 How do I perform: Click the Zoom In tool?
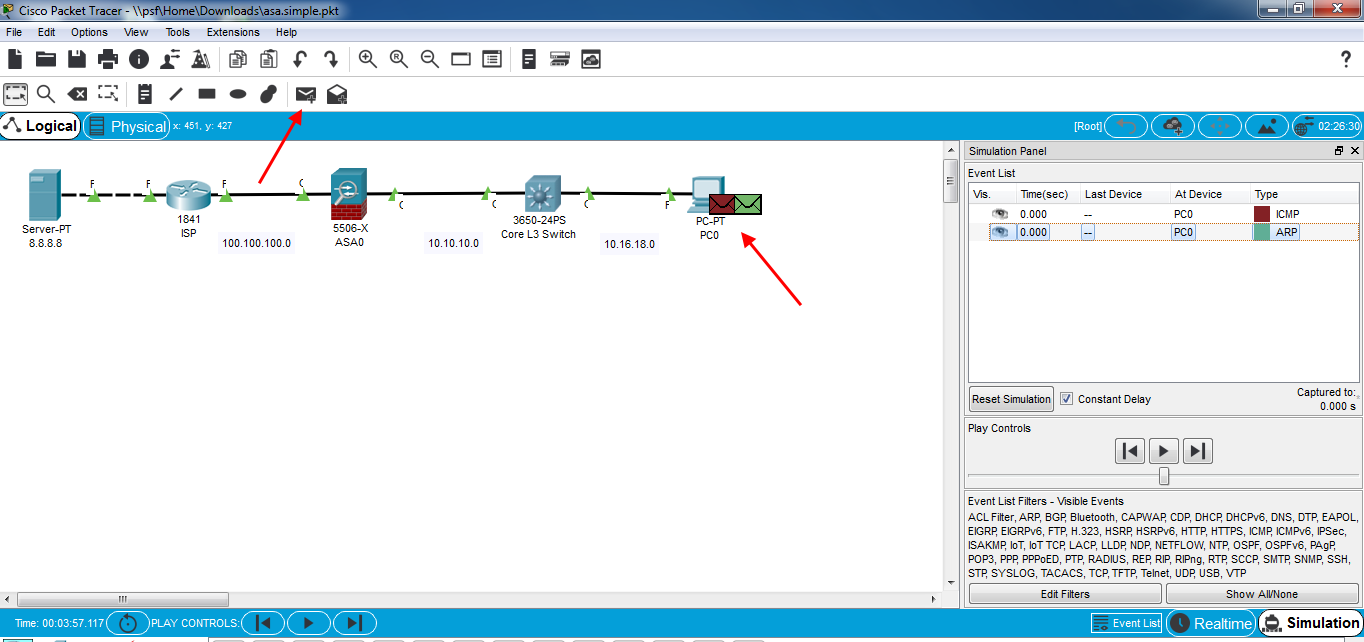coord(367,59)
